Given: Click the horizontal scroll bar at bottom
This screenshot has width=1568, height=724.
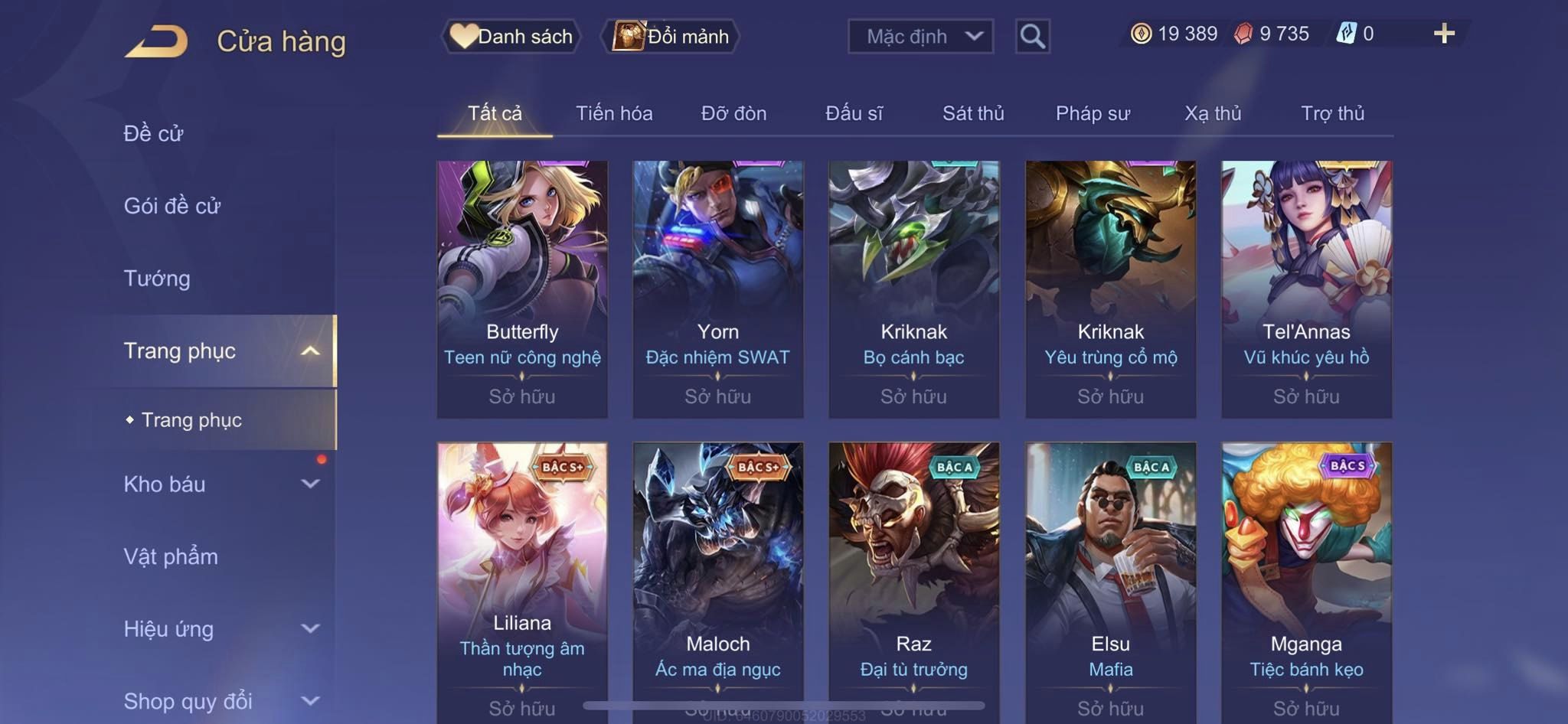Looking at the screenshot, I should point(783,705).
